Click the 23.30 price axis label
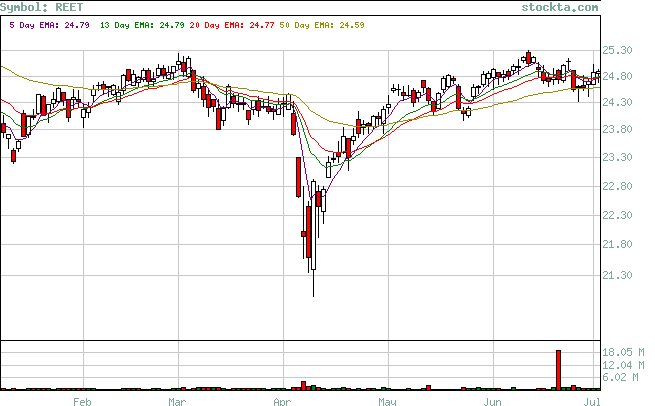Image resolution: width=655 pixels, height=406 pixels. click(617, 157)
